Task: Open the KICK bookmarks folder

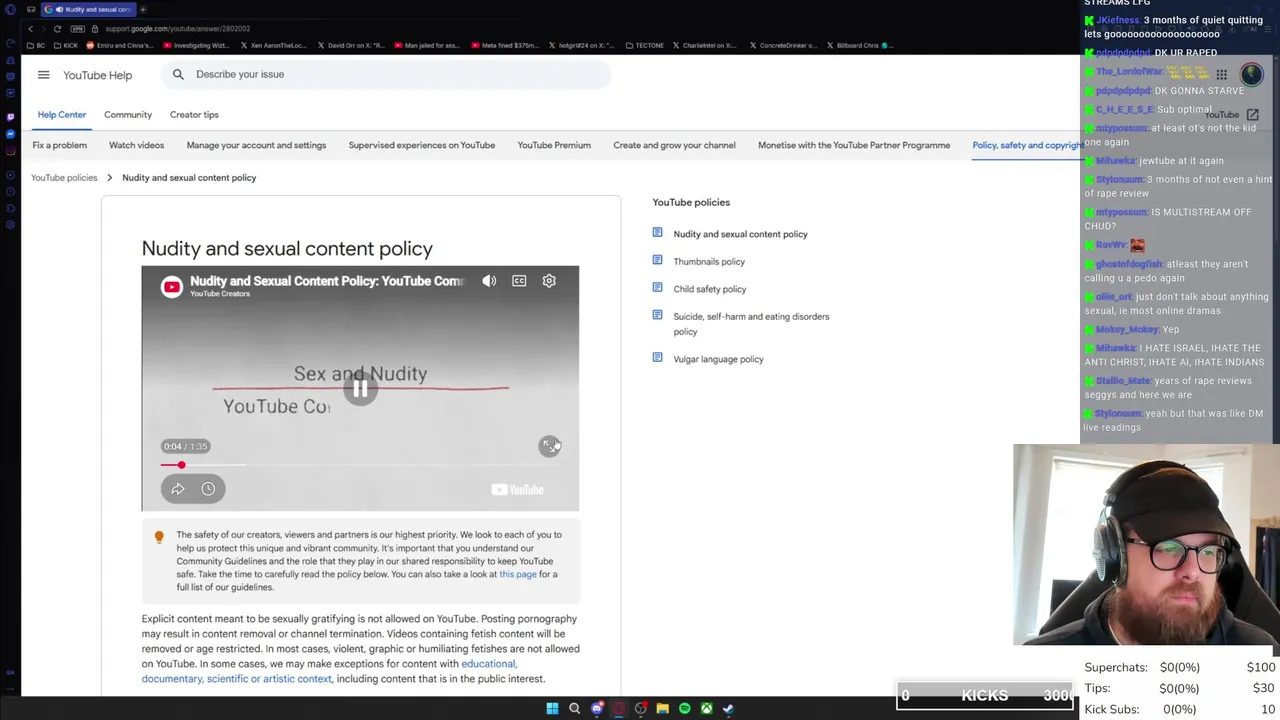Action: pyautogui.click(x=66, y=45)
